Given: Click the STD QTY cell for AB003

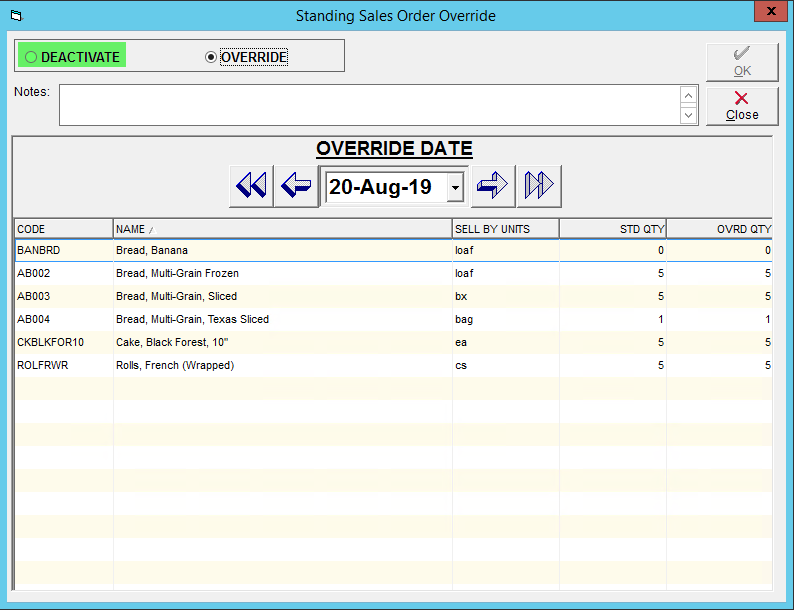Looking at the screenshot, I should [613, 296].
